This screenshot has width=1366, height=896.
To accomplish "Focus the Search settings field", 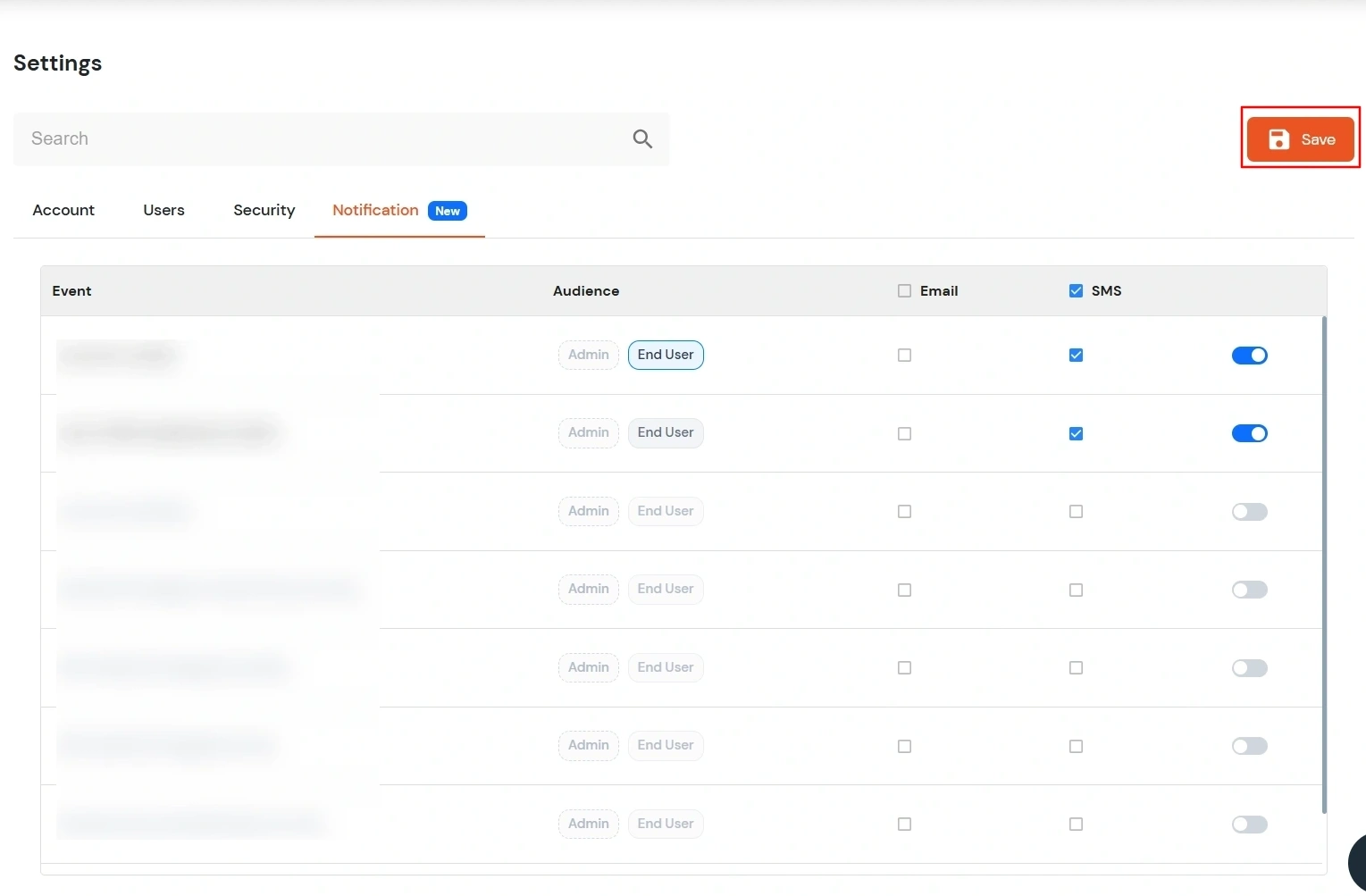I will (x=341, y=138).
